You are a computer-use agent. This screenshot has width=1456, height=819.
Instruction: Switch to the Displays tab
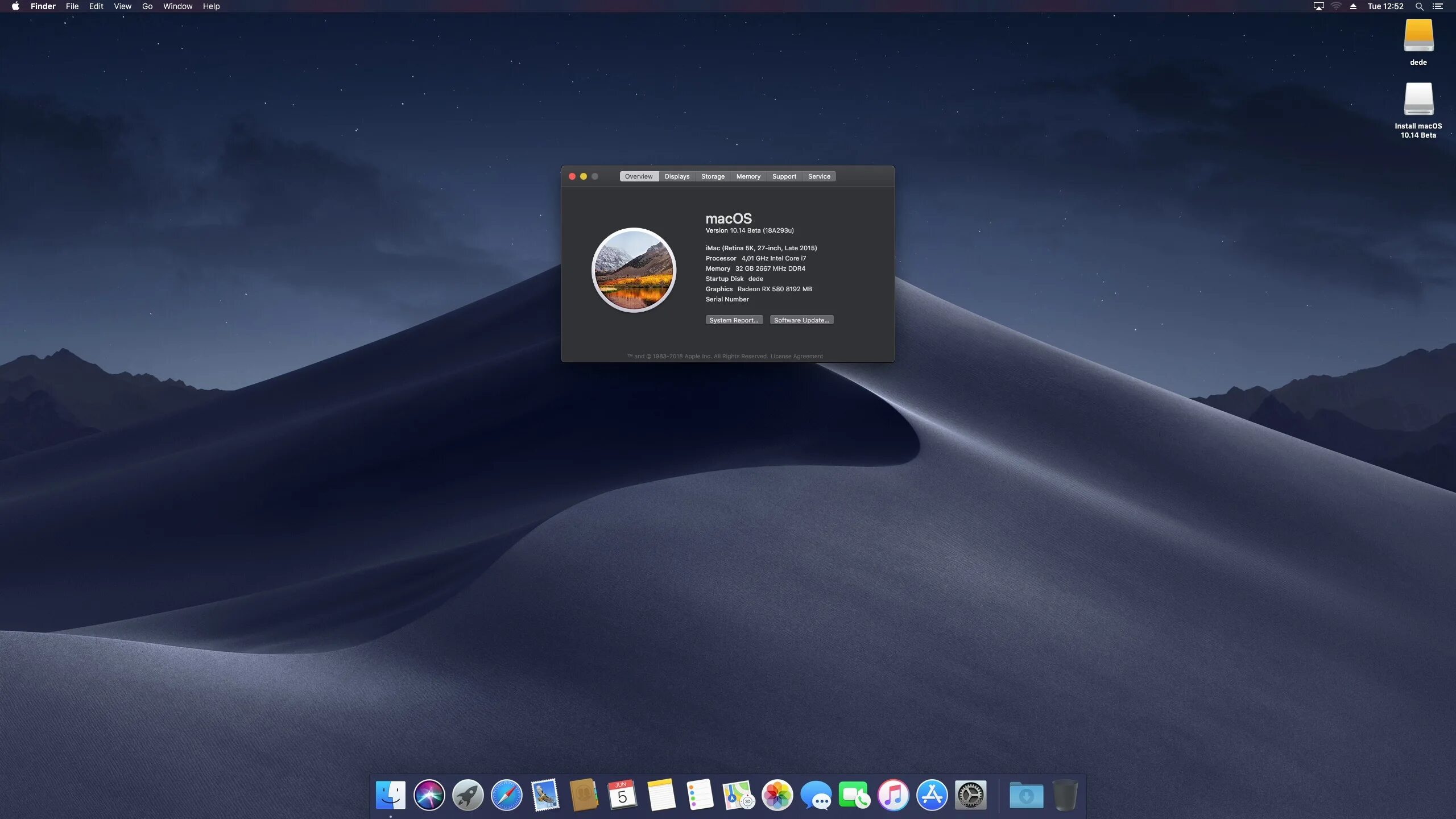click(677, 176)
